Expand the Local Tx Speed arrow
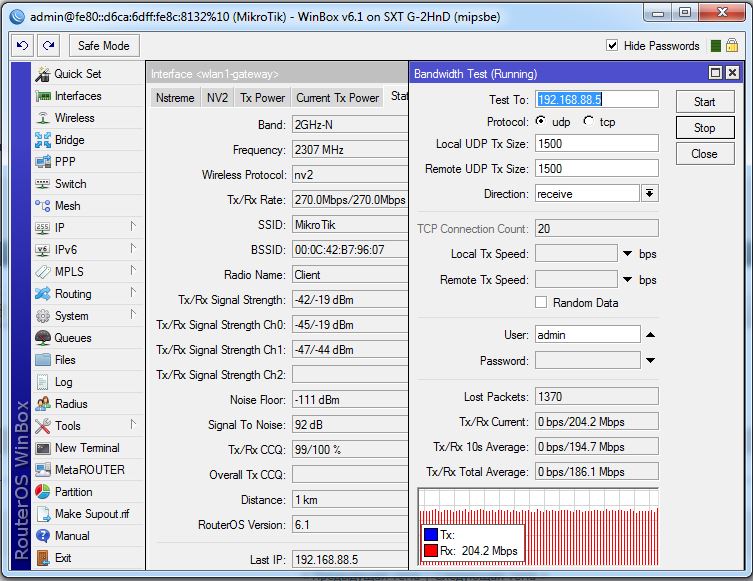Viewport: 753px width, 581px height. pyautogui.click(x=628, y=254)
